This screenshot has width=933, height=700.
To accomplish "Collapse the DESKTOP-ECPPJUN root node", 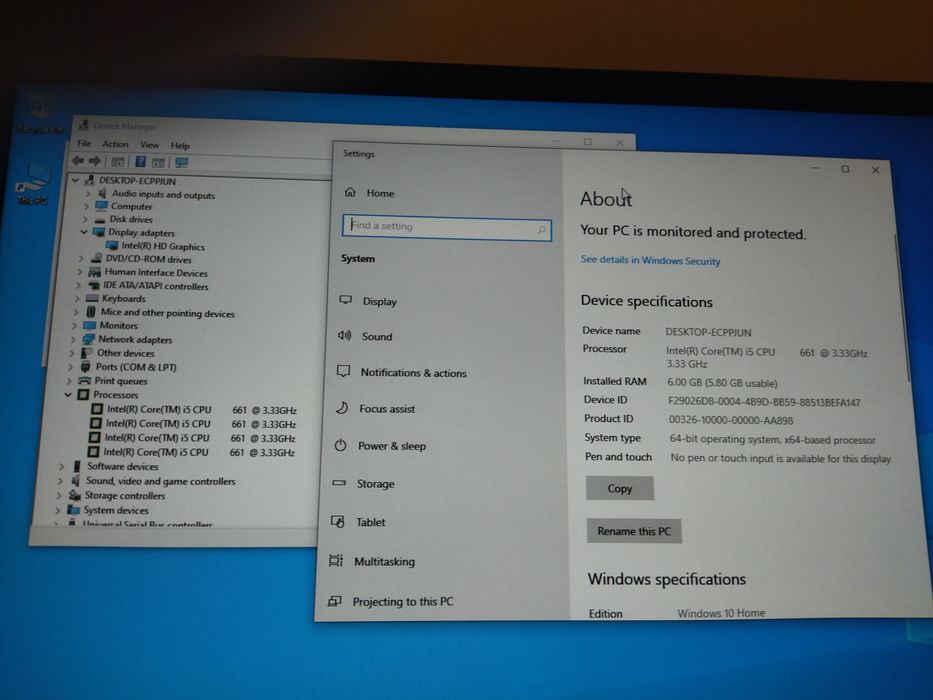I will coord(76,180).
